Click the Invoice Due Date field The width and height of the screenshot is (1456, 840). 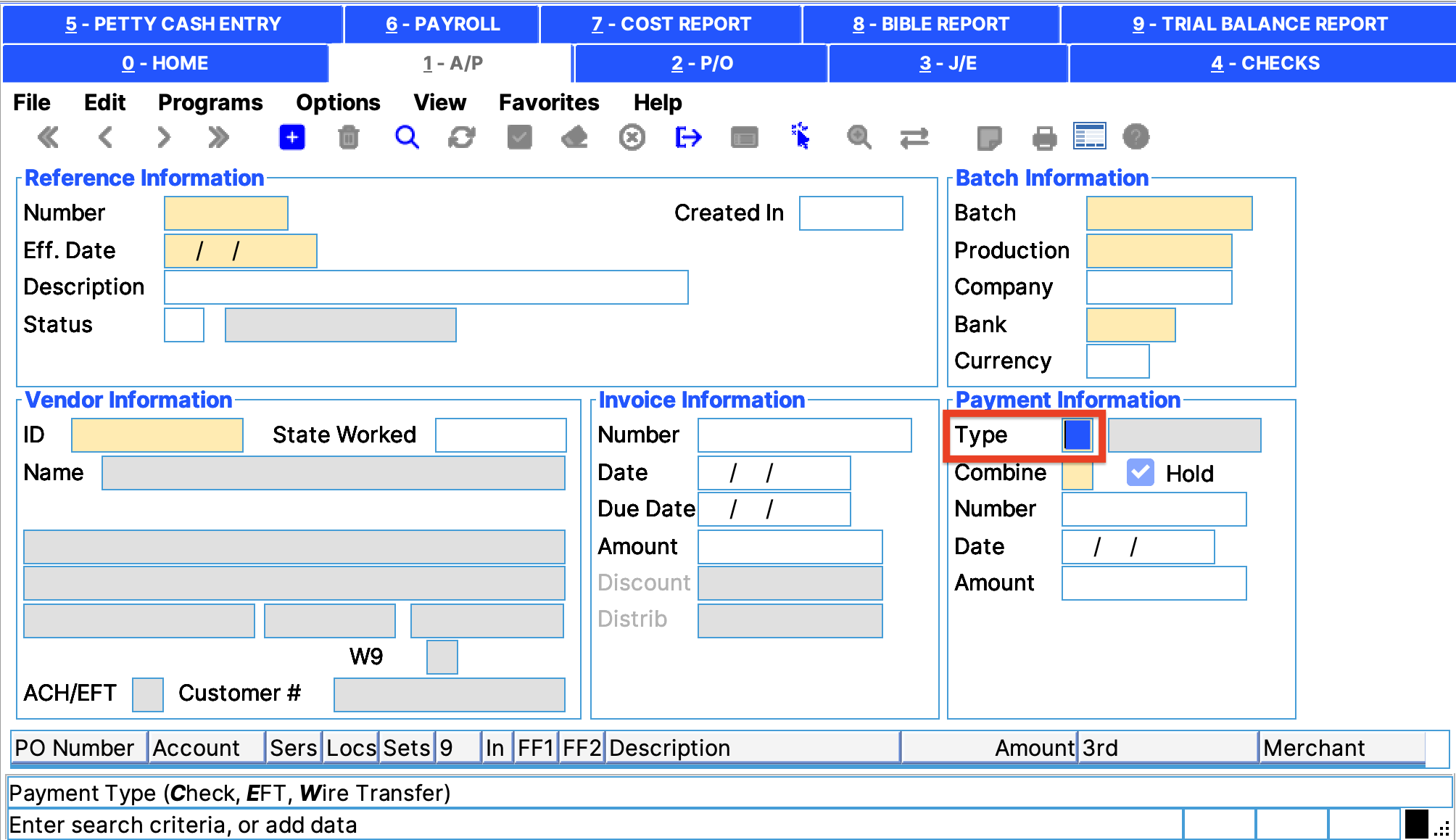click(774, 509)
